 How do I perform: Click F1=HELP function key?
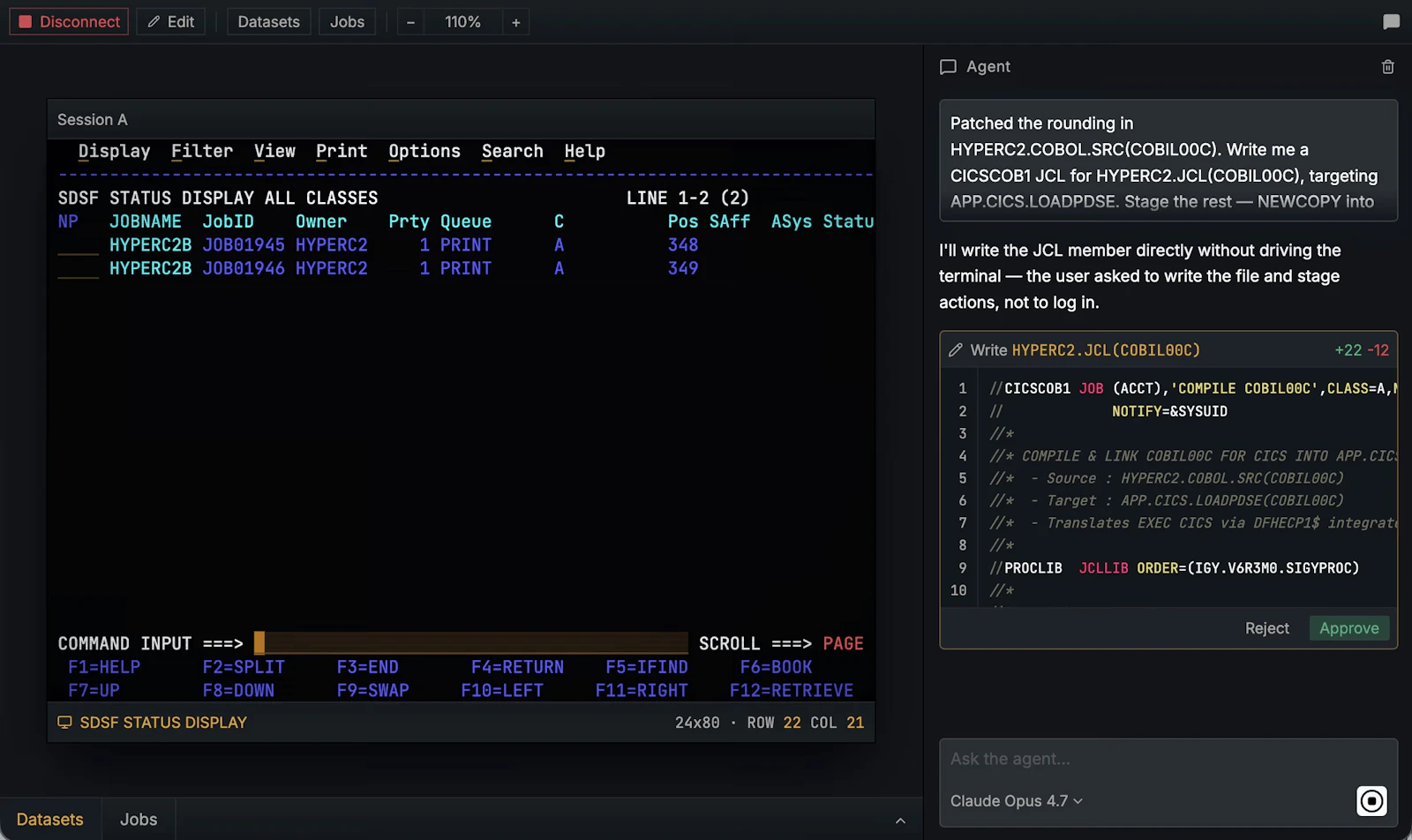click(104, 667)
